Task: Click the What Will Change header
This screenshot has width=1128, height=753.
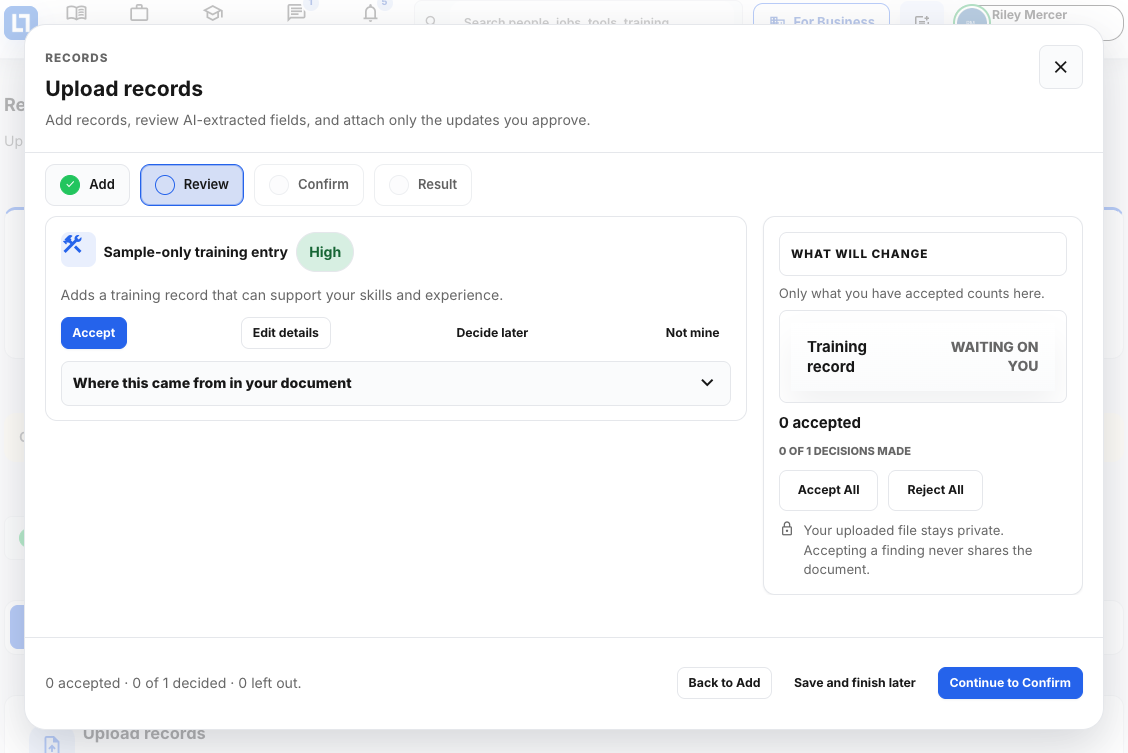Action: (x=922, y=254)
